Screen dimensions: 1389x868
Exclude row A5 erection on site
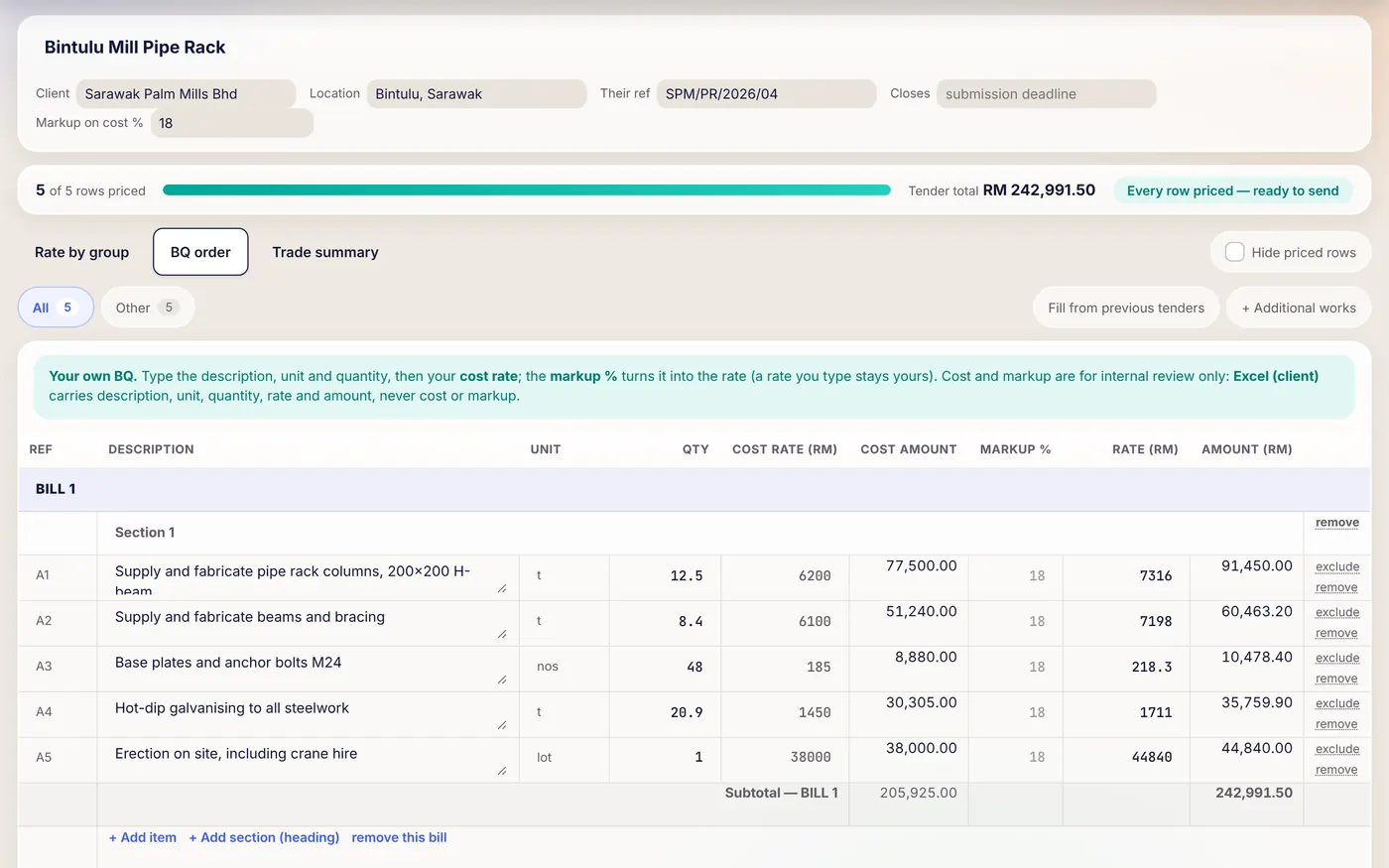tap(1337, 749)
